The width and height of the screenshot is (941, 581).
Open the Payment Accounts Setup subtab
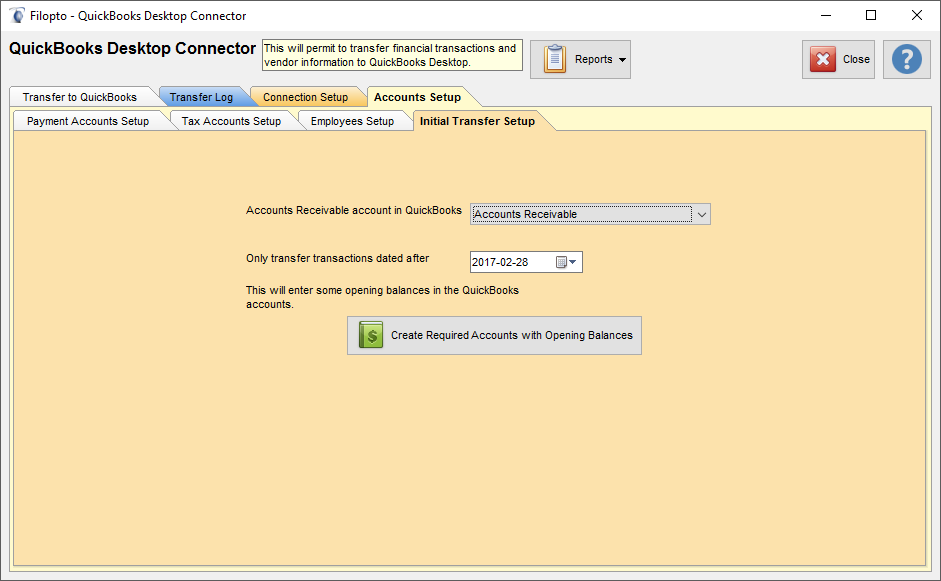click(x=88, y=121)
